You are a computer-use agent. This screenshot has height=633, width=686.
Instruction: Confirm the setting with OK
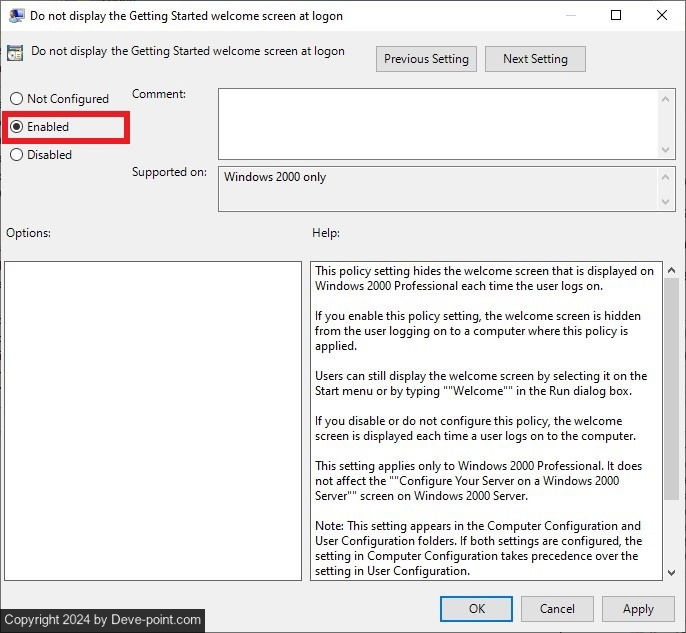coord(477,608)
